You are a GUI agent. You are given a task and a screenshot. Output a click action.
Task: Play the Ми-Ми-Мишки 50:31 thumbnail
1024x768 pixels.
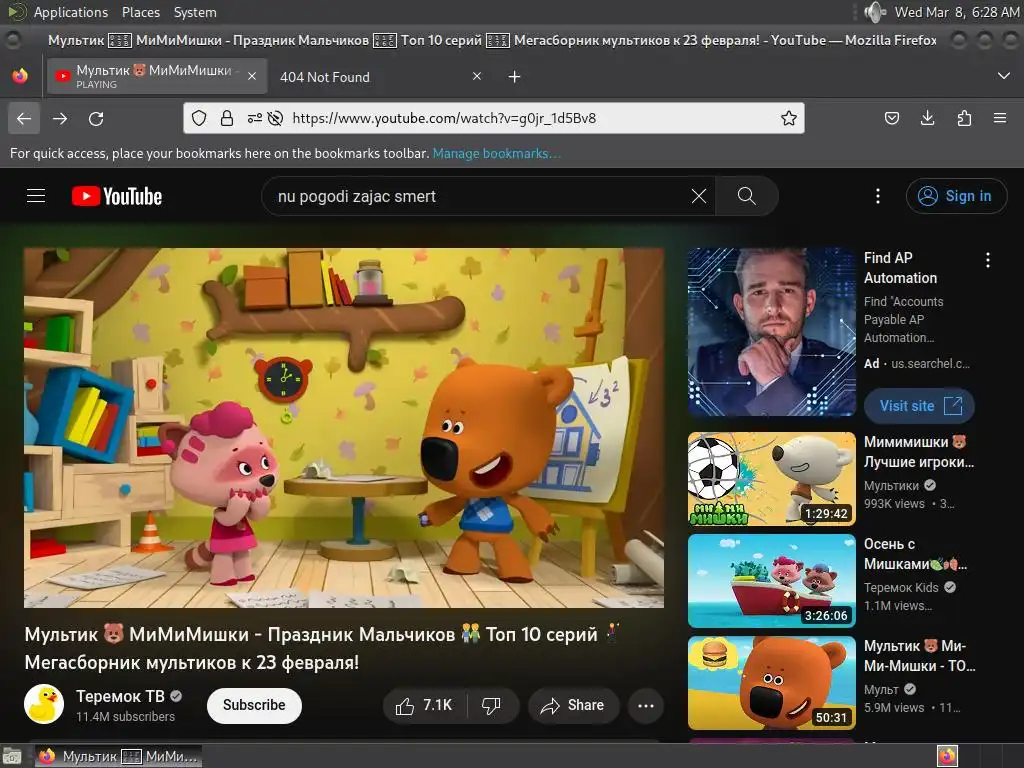pyautogui.click(x=771, y=682)
